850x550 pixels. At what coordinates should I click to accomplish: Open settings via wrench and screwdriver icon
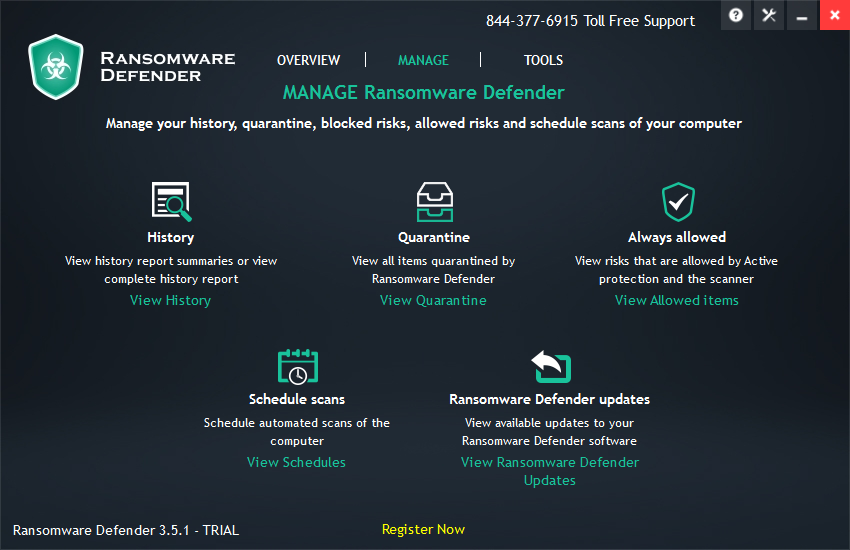click(769, 15)
